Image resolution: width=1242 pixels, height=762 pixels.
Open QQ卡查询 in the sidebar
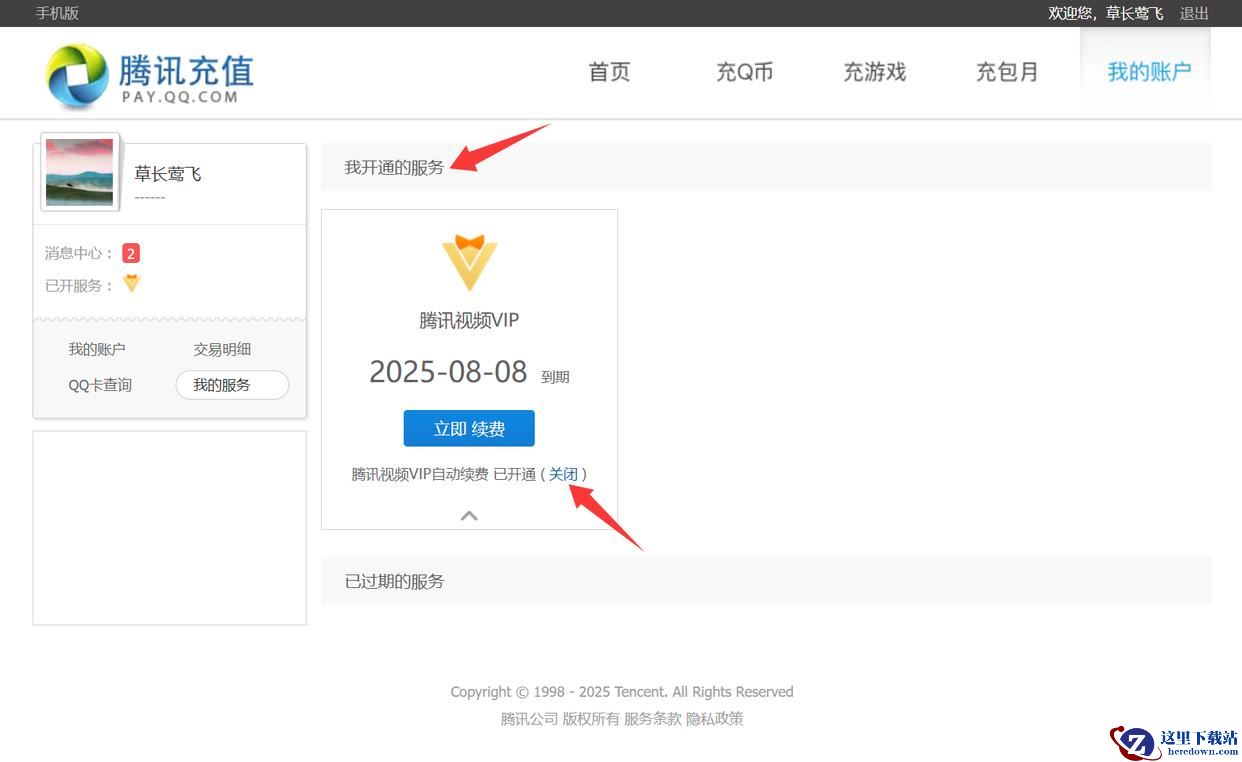pyautogui.click(x=100, y=385)
